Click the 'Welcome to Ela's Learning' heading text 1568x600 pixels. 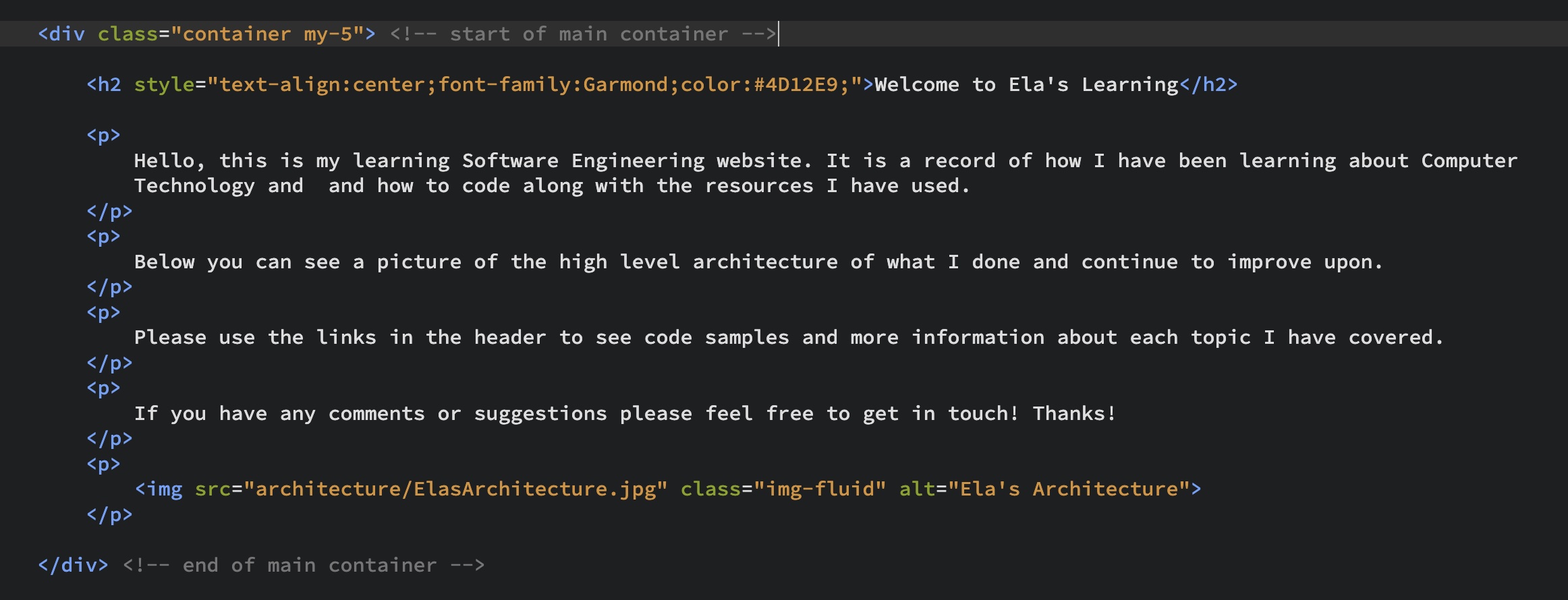pyautogui.click(x=1026, y=84)
